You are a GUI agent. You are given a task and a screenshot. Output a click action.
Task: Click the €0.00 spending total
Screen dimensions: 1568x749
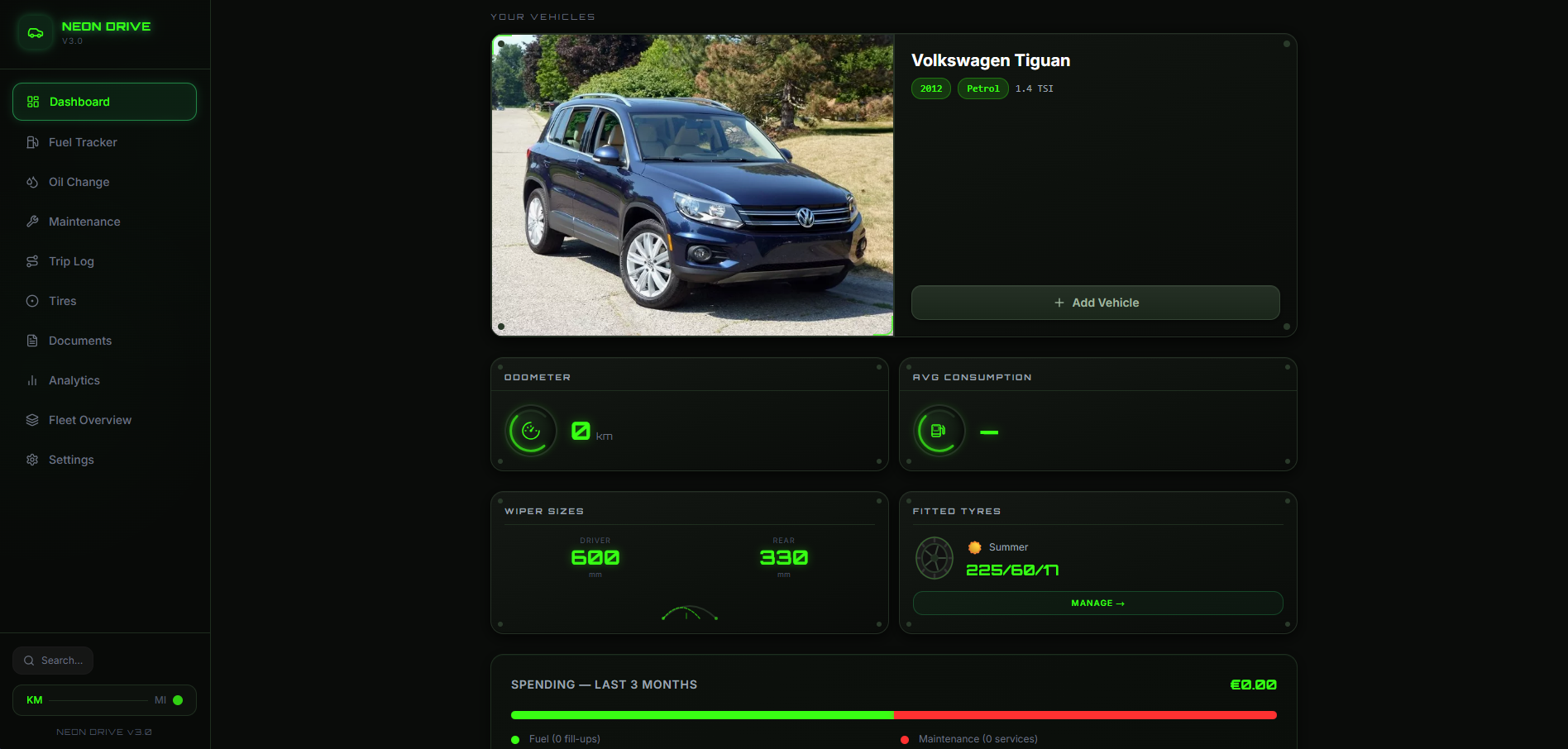point(1254,685)
